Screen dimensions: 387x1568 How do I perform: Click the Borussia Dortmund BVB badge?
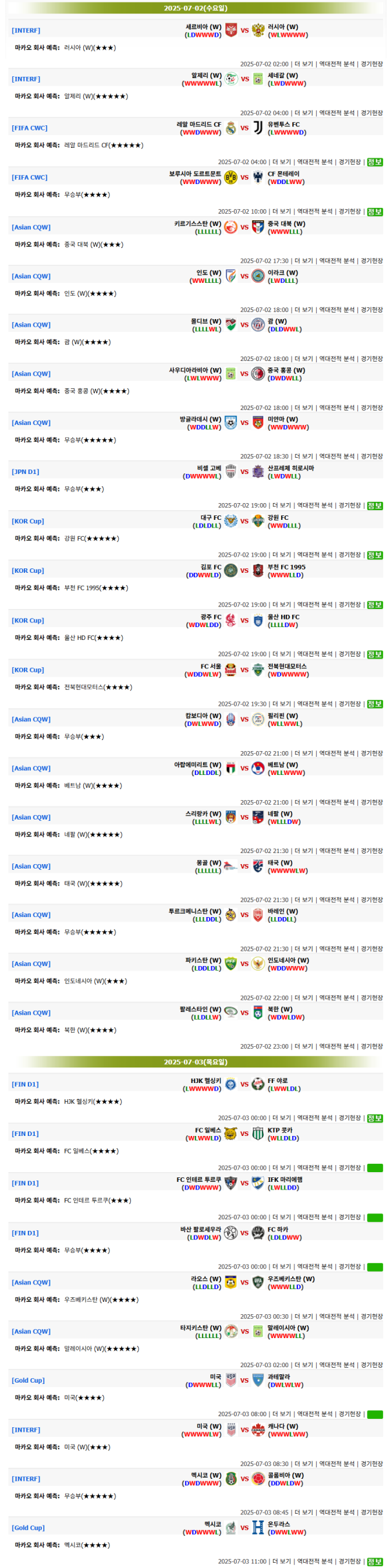(x=231, y=177)
